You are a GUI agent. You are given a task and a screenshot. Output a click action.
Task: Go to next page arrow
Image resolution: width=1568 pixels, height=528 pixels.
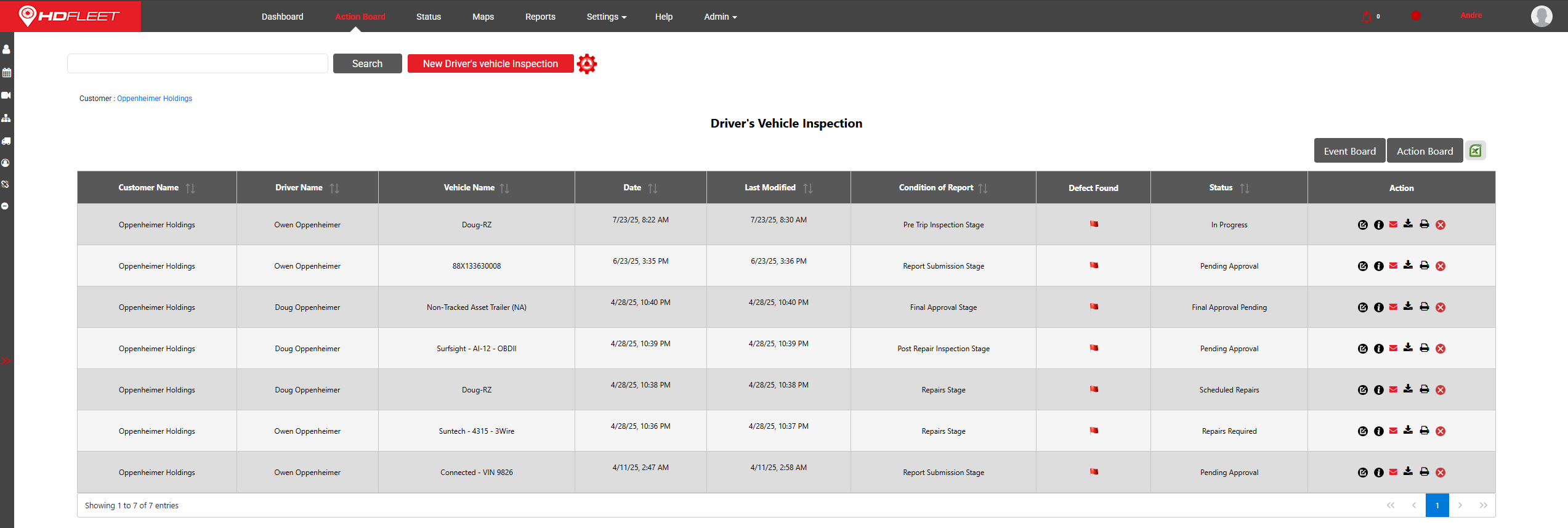click(x=1460, y=505)
